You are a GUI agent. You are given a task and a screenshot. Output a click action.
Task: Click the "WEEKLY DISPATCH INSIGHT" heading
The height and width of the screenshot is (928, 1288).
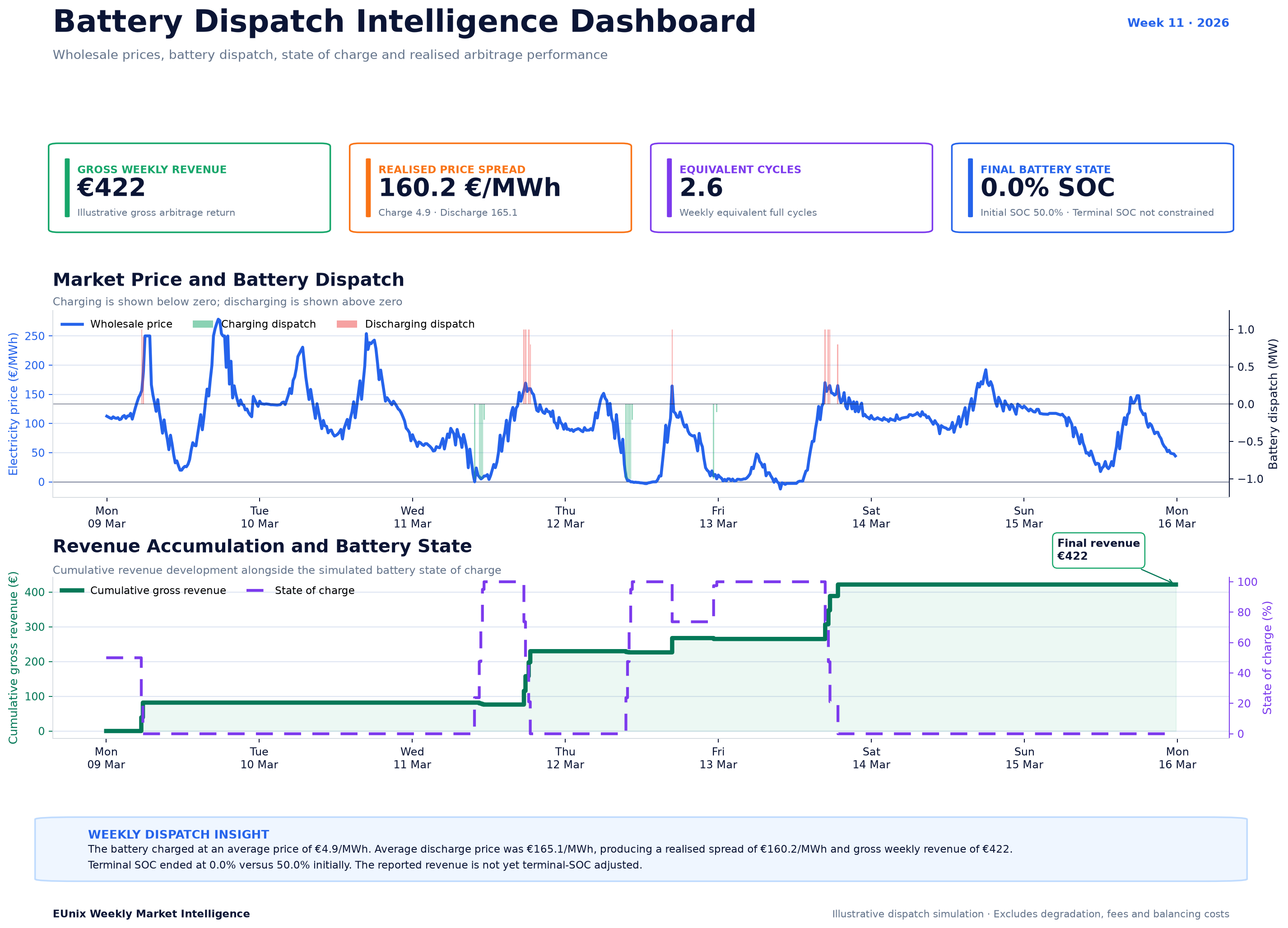point(178,834)
